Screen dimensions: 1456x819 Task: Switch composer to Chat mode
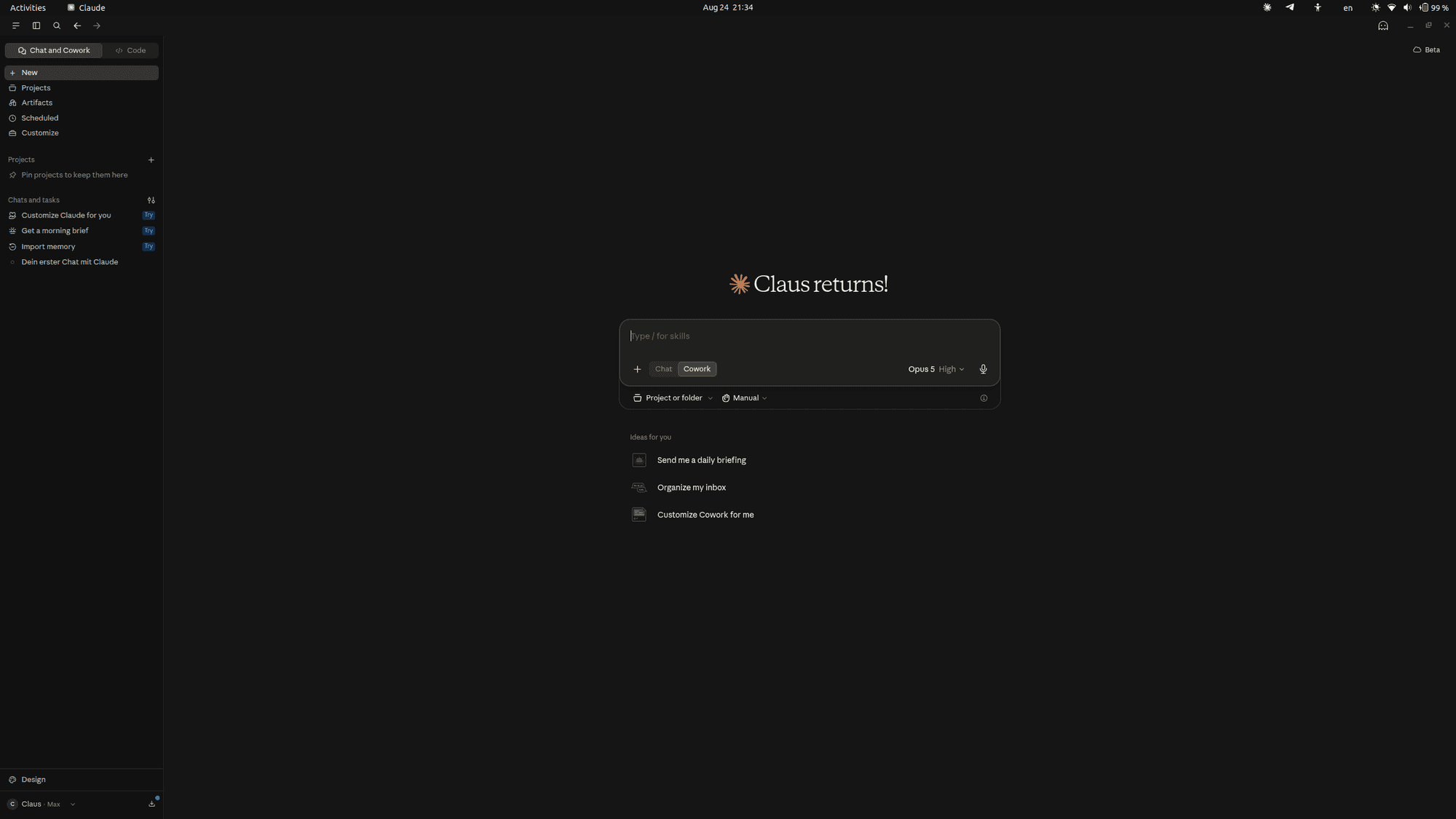pos(663,369)
